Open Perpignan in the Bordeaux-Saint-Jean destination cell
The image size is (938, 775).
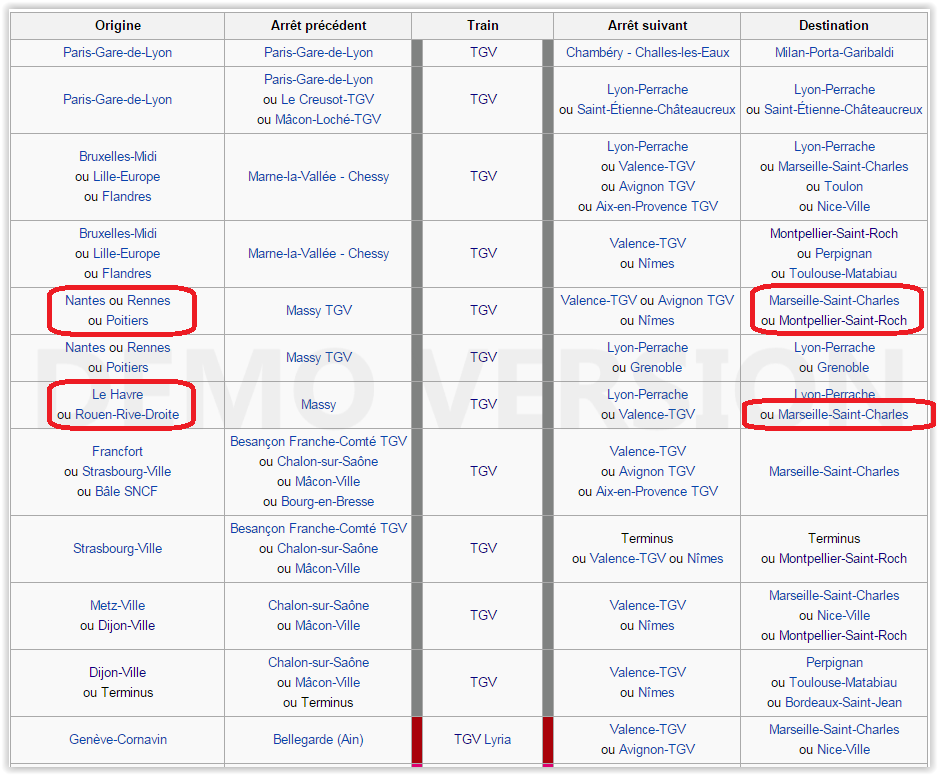point(834,663)
